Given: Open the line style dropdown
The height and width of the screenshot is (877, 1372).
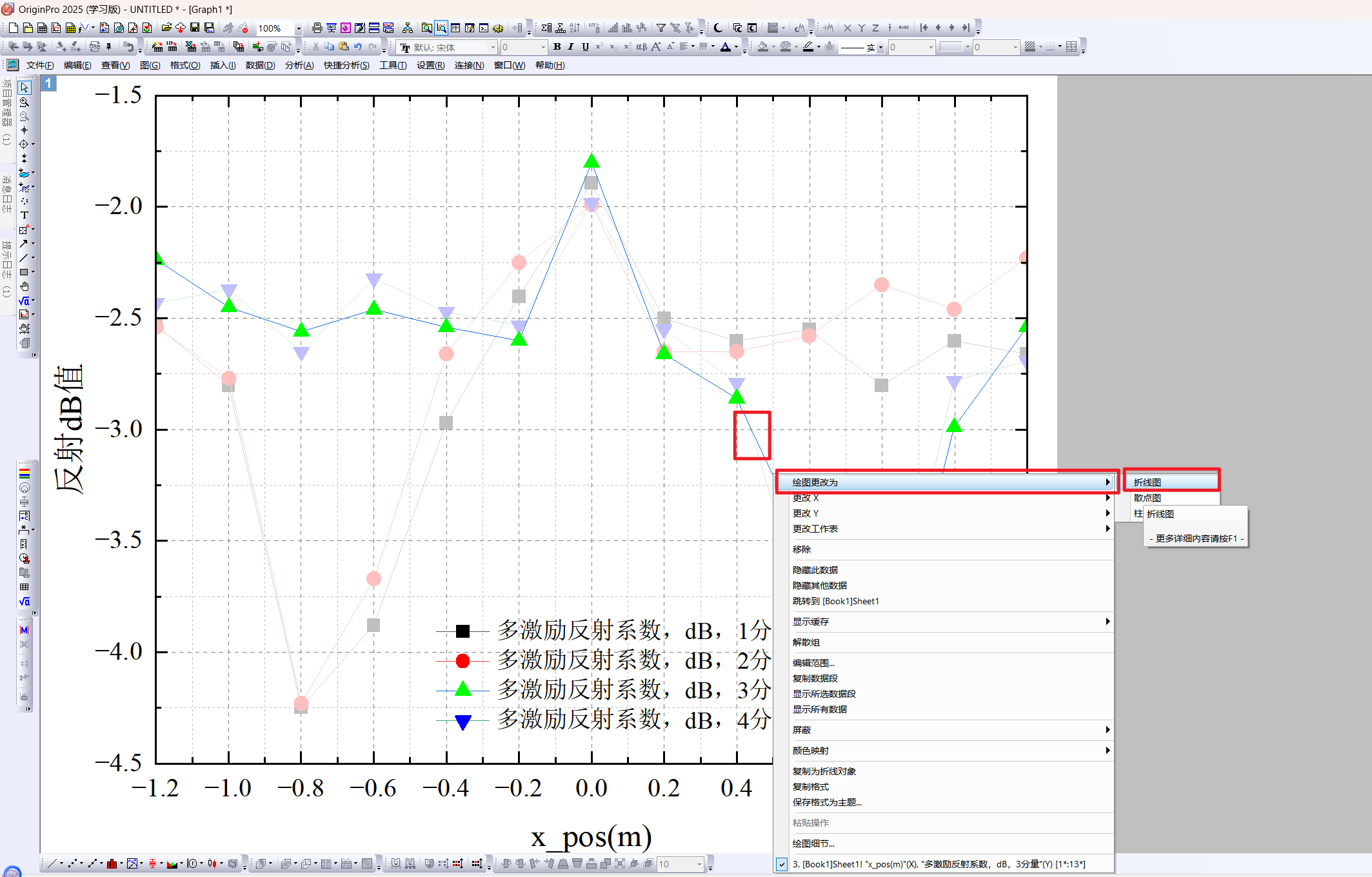Looking at the screenshot, I should click(880, 47).
